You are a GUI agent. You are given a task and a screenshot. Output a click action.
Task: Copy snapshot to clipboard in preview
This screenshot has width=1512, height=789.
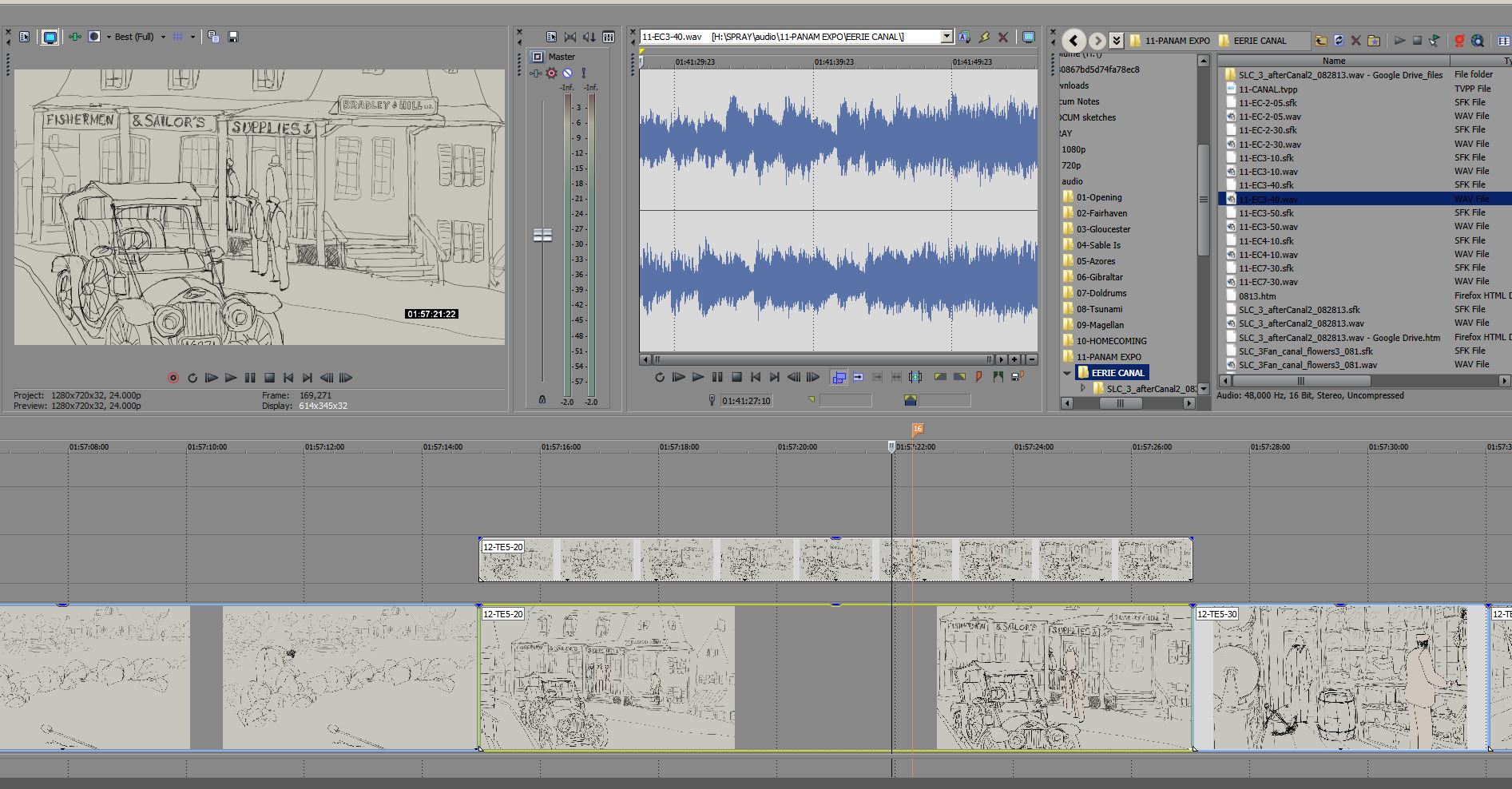(x=213, y=37)
